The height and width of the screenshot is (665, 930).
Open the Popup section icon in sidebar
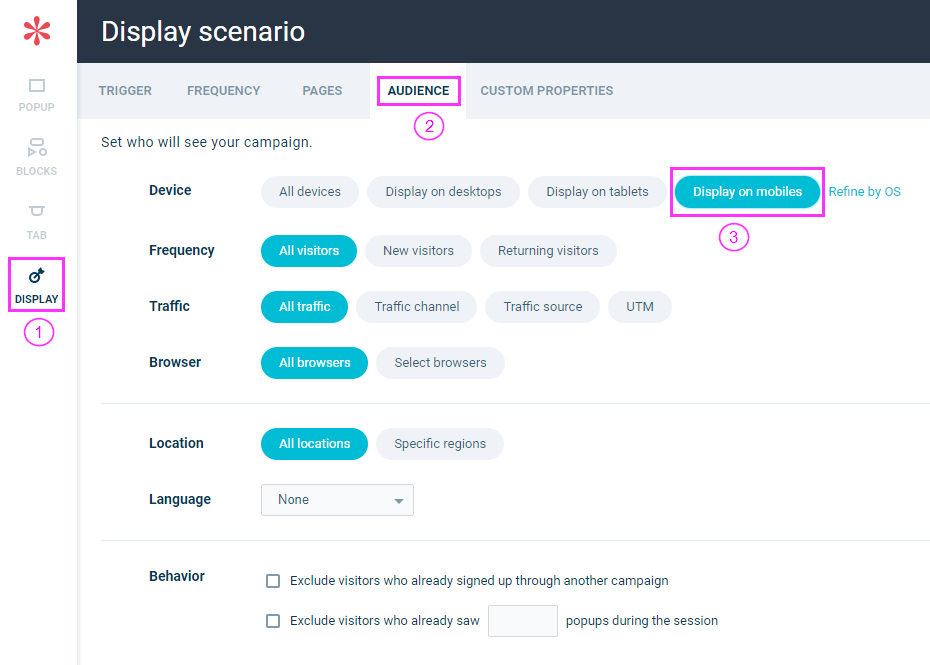pyautogui.click(x=37, y=86)
